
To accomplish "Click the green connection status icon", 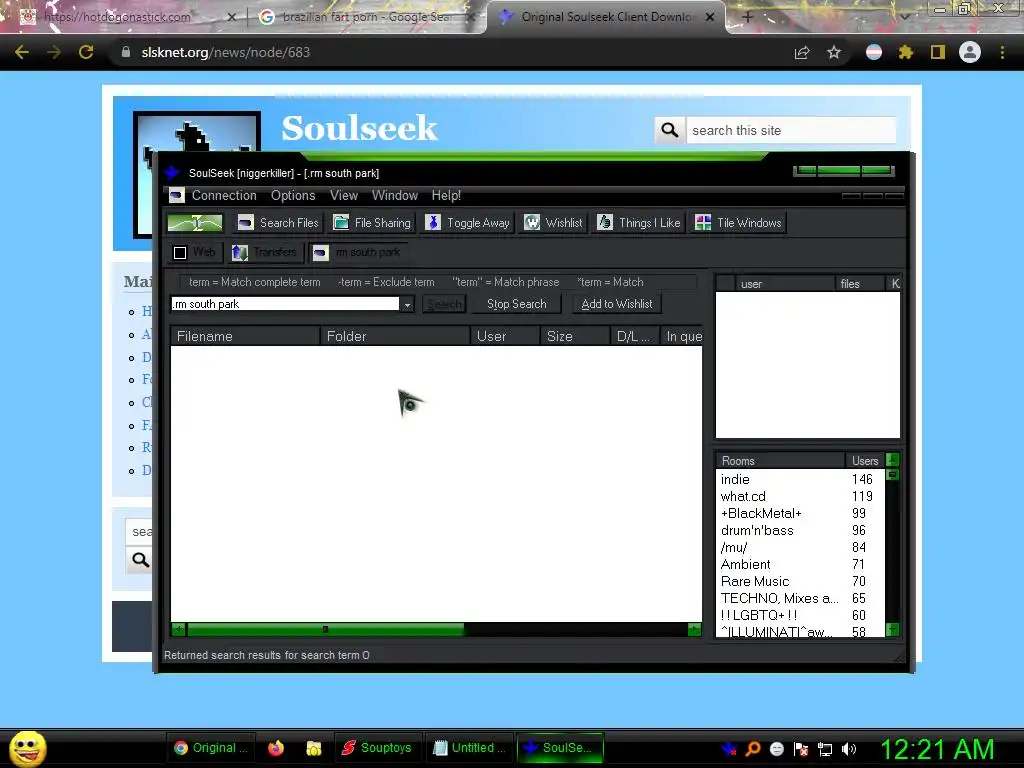I will (195, 223).
